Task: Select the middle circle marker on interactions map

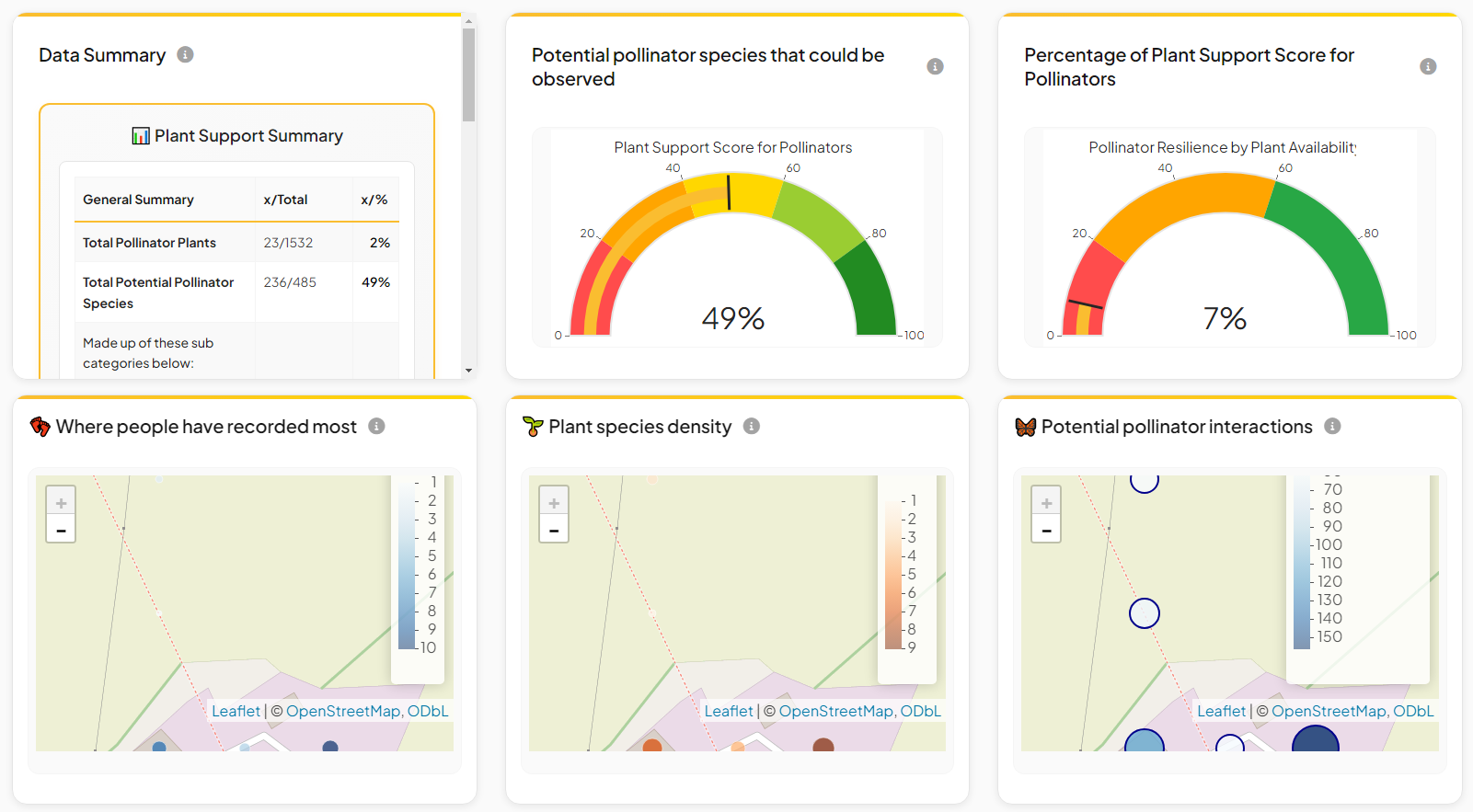Action: (x=1144, y=612)
